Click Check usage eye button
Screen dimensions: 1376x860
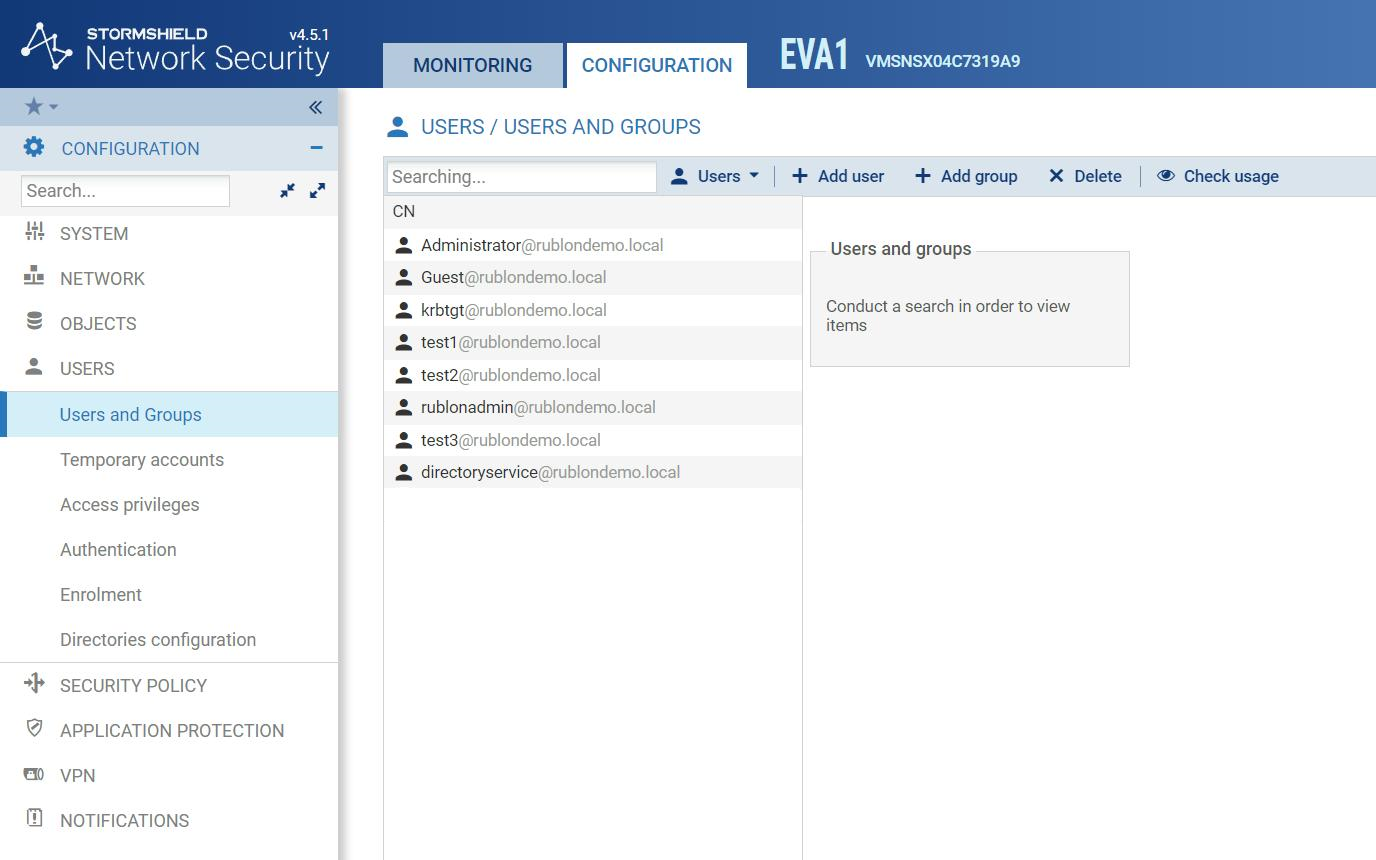tap(1218, 176)
